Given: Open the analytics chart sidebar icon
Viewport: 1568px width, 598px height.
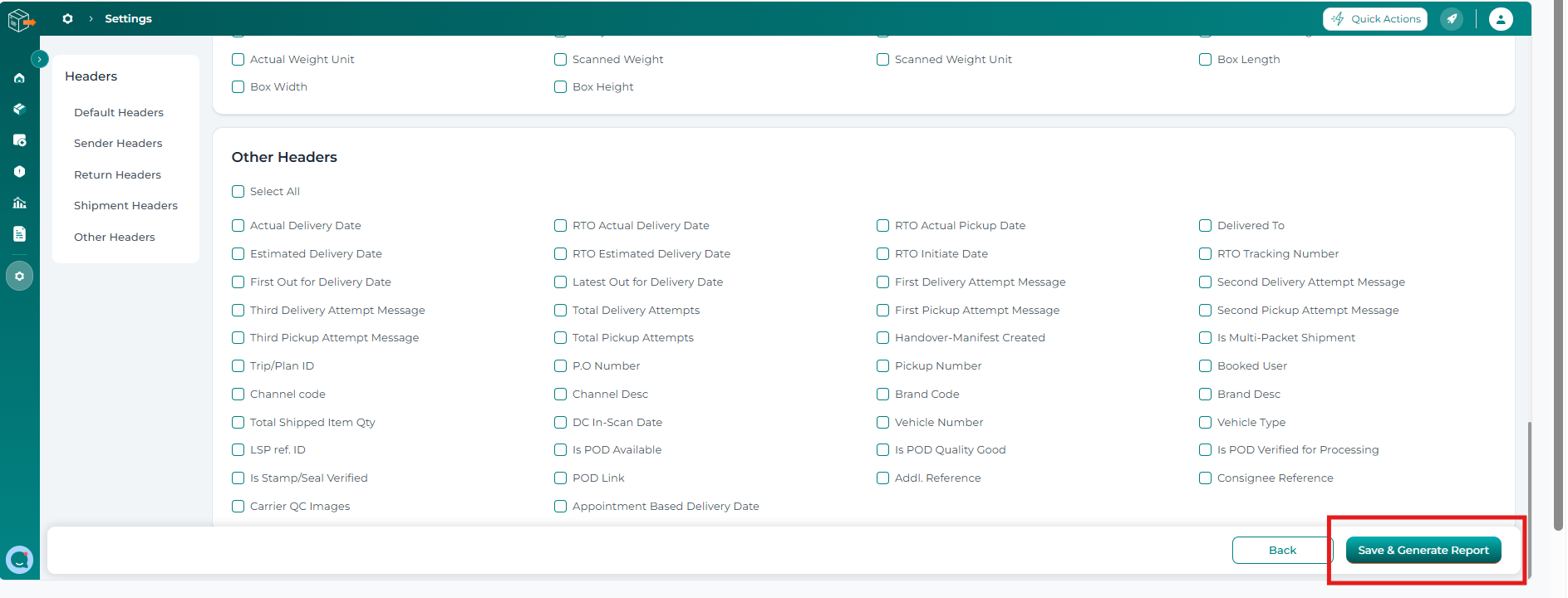Looking at the screenshot, I should 19,203.
